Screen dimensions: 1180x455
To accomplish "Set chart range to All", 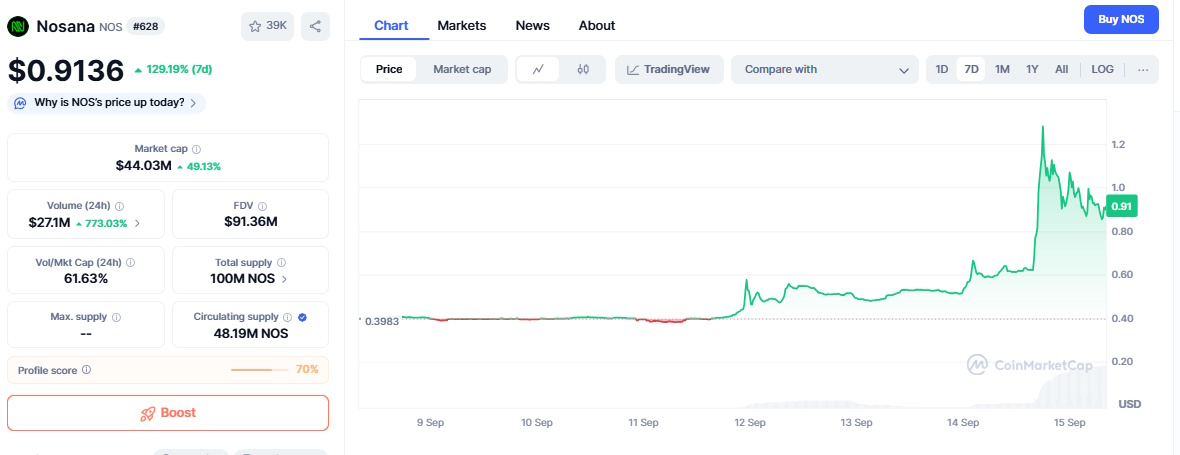I will click(x=1061, y=69).
